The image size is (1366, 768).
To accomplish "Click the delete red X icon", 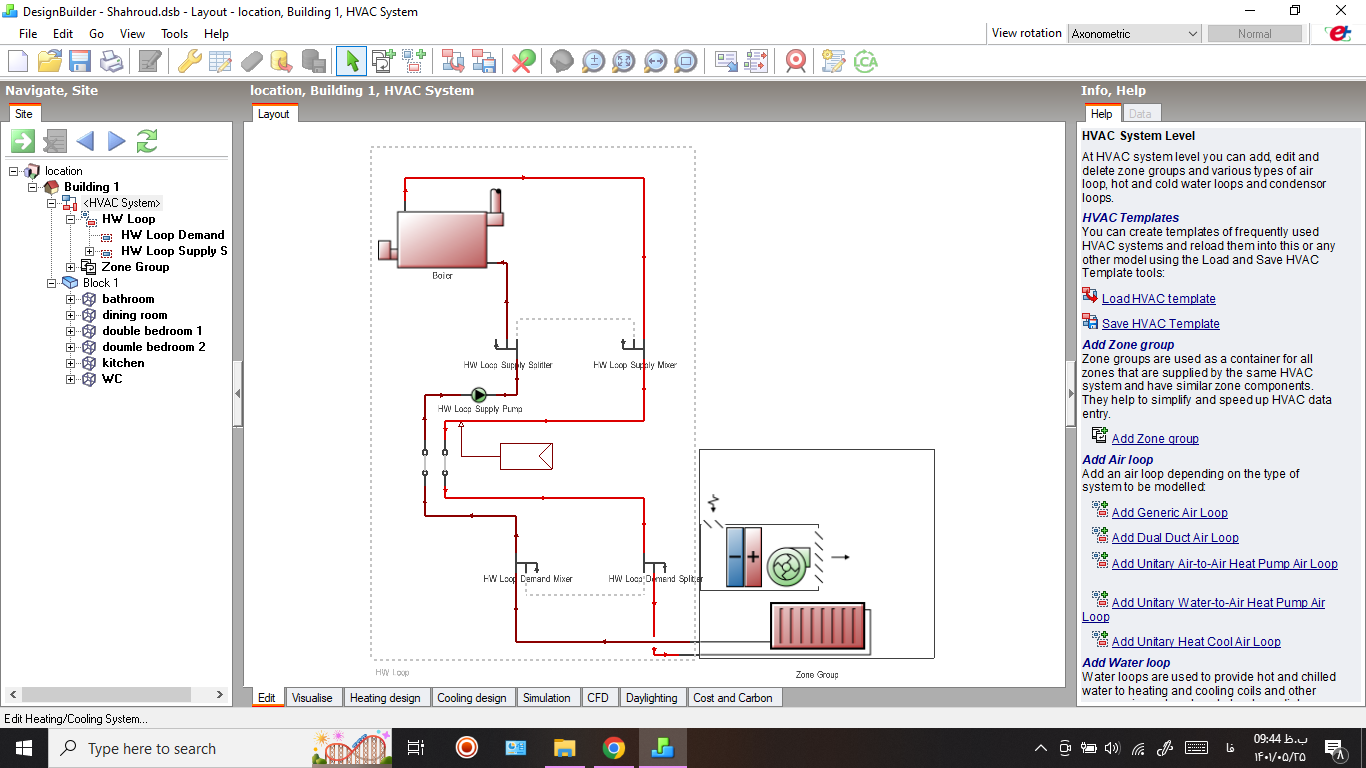I will click(x=523, y=61).
